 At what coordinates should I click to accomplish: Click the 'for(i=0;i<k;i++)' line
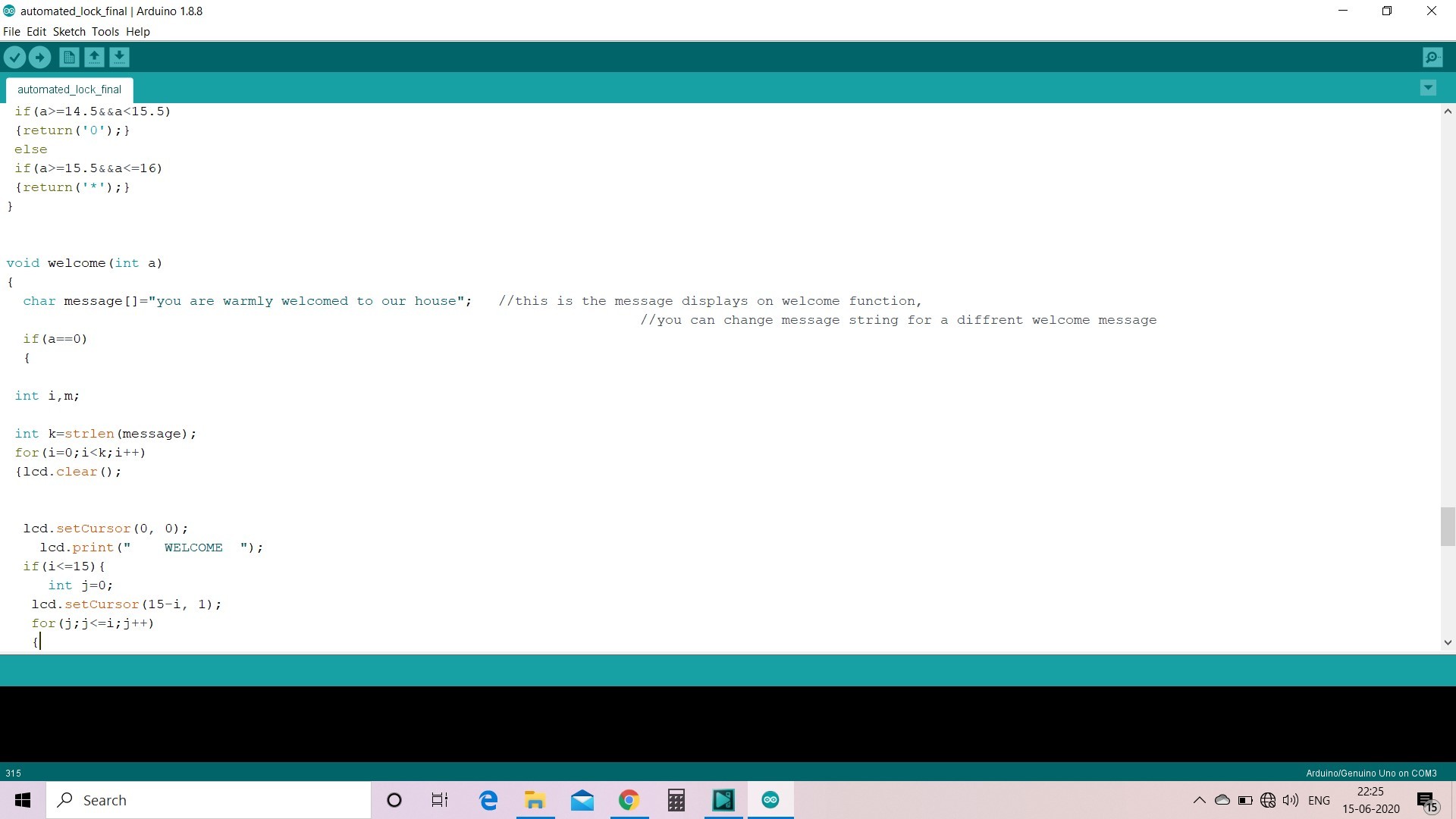(x=80, y=453)
